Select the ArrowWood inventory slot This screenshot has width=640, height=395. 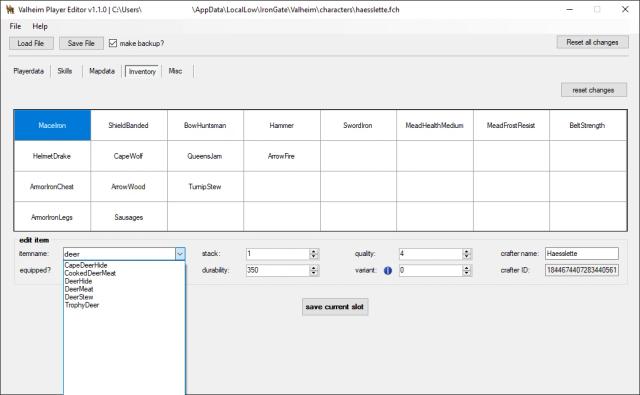pyautogui.click(x=129, y=186)
